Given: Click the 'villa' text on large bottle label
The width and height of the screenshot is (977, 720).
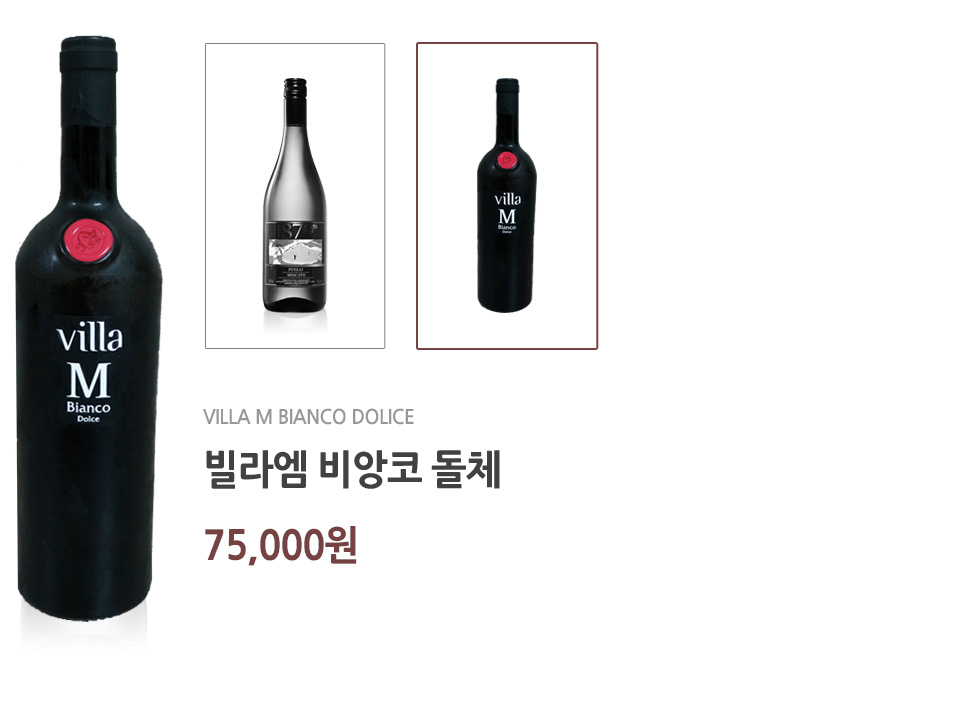Looking at the screenshot, I should click(x=90, y=336).
